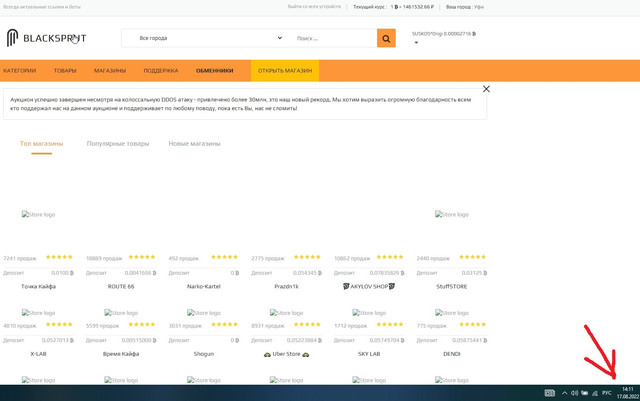Image resolution: width=640 pixels, height=401 pixels.
Task: Click the touch keyboard icon in the taskbar
Action: click(550, 393)
